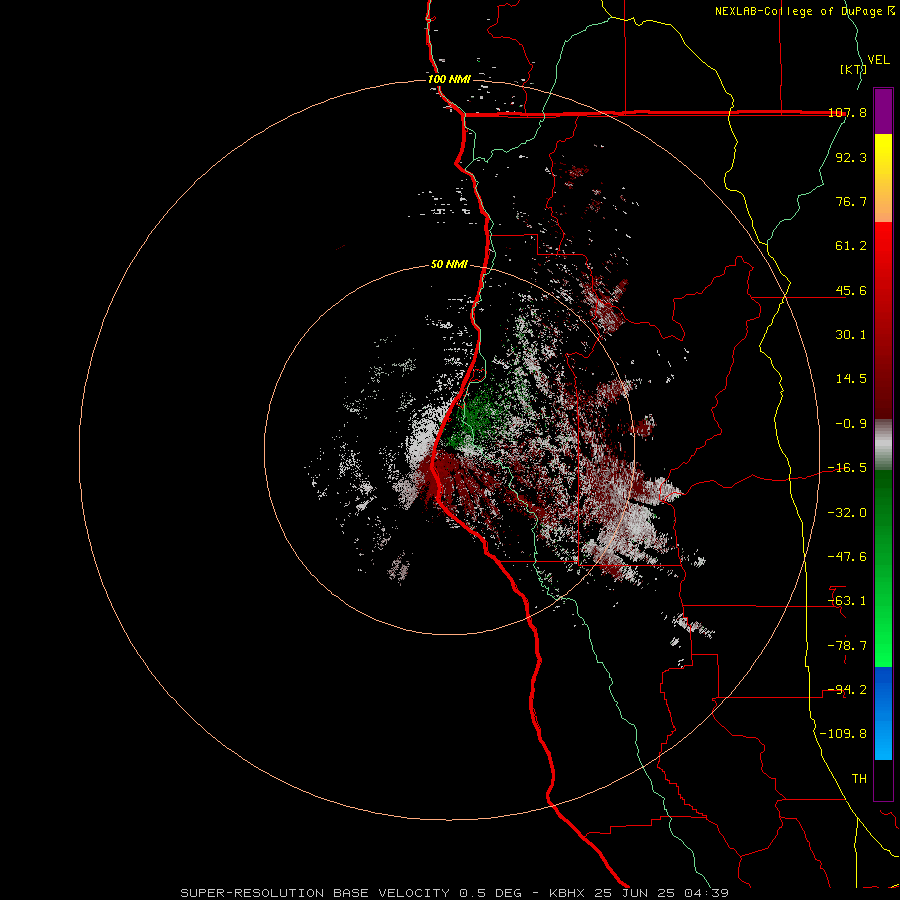Click the 100 NMI range ring label

[449, 79]
